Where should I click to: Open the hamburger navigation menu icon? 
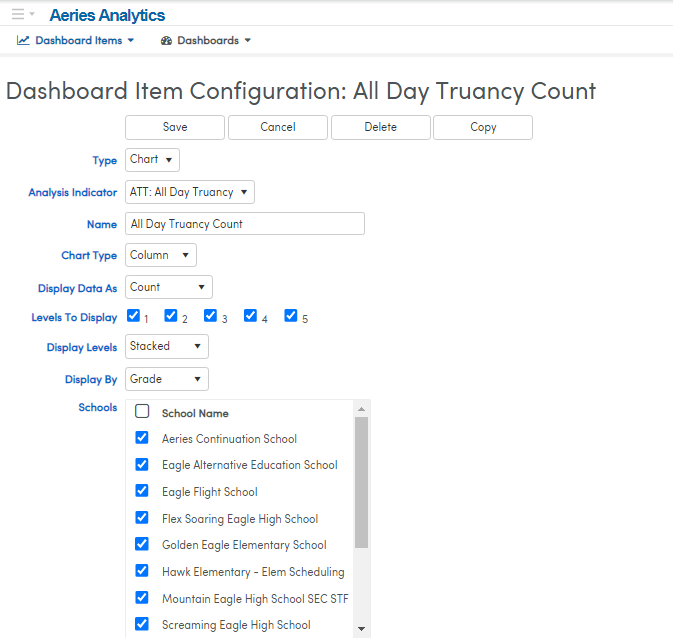(x=18, y=14)
